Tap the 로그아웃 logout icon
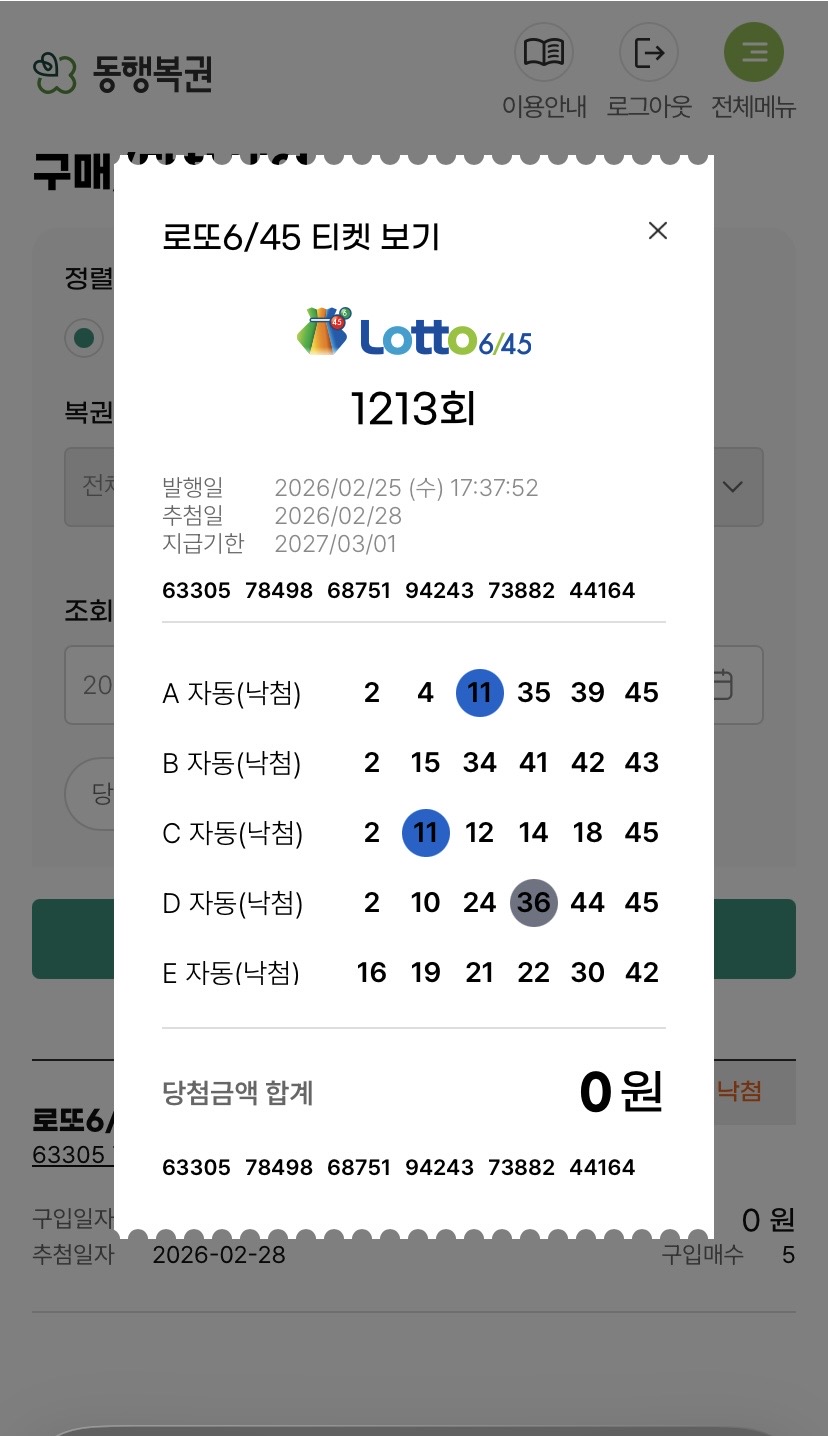This screenshot has width=828, height=1436. click(649, 52)
